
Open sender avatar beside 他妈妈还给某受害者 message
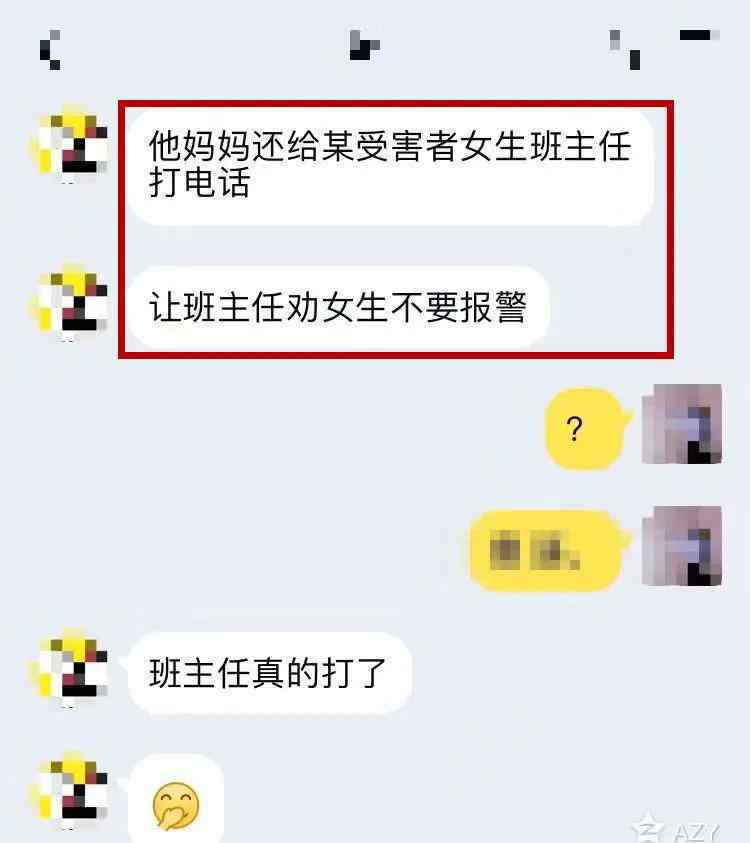68,144
